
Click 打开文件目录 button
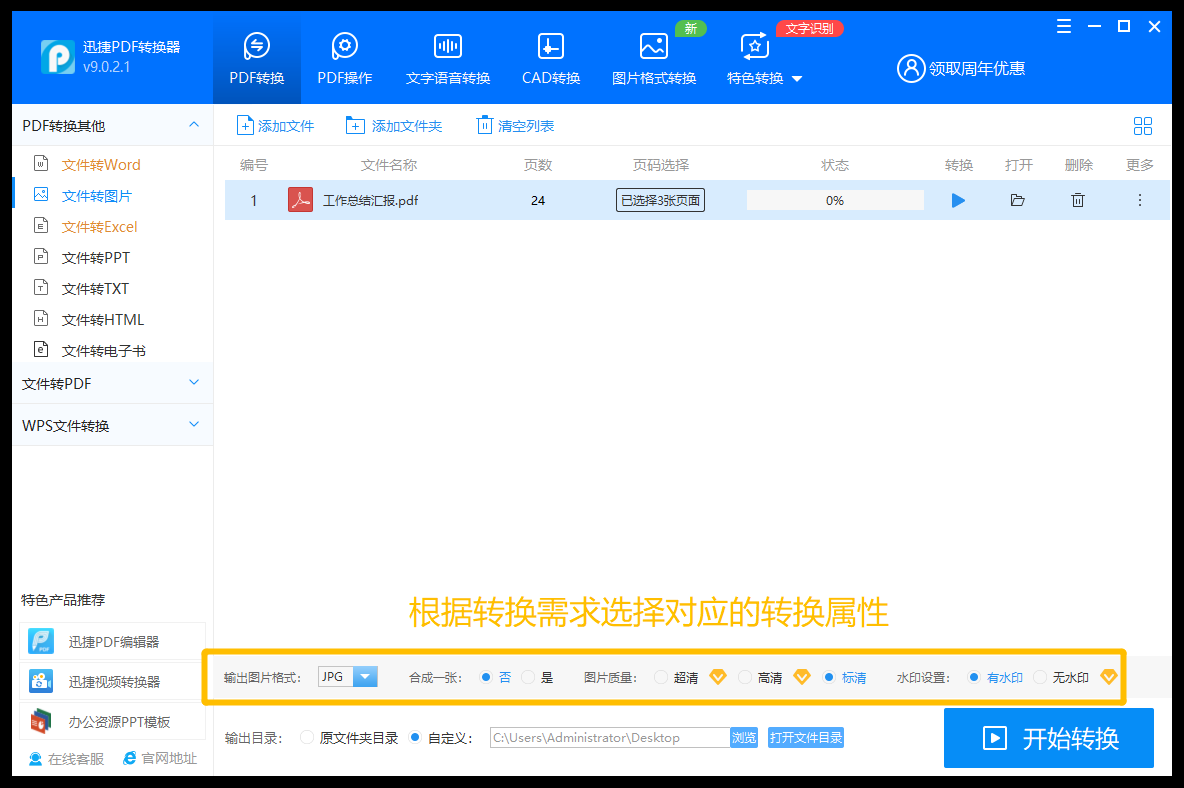(x=806, y=737)
